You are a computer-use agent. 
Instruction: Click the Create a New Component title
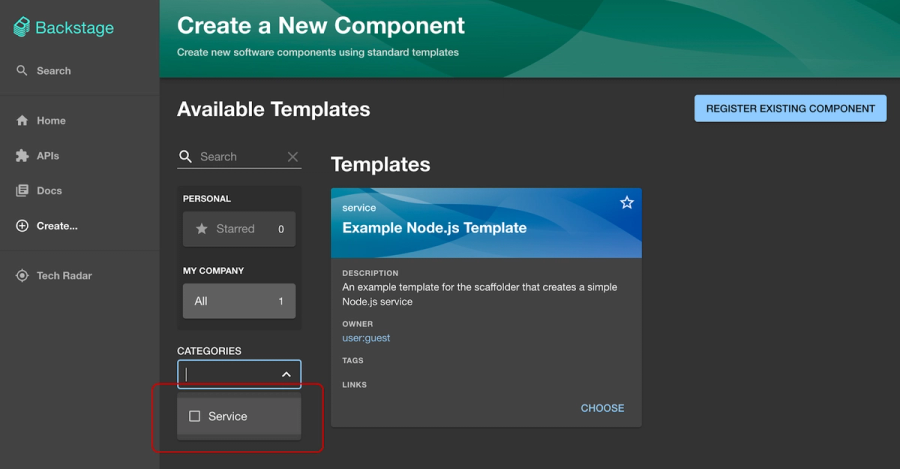click(321, 25)
